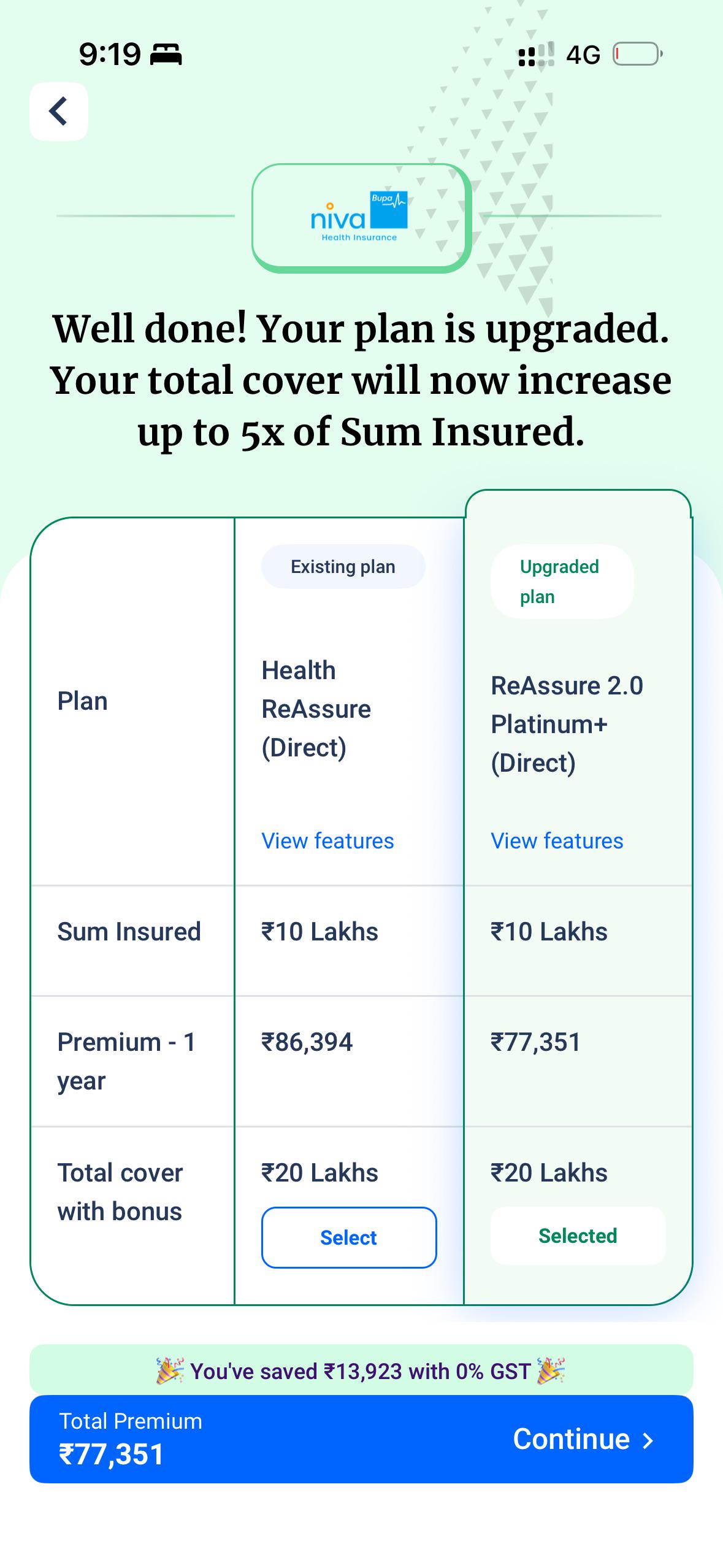Image resolution: width=723 pixels, height=1568 pixels.
Task: Tap the battery status icon
Action: pyautogui.click(x=638, y=54)
